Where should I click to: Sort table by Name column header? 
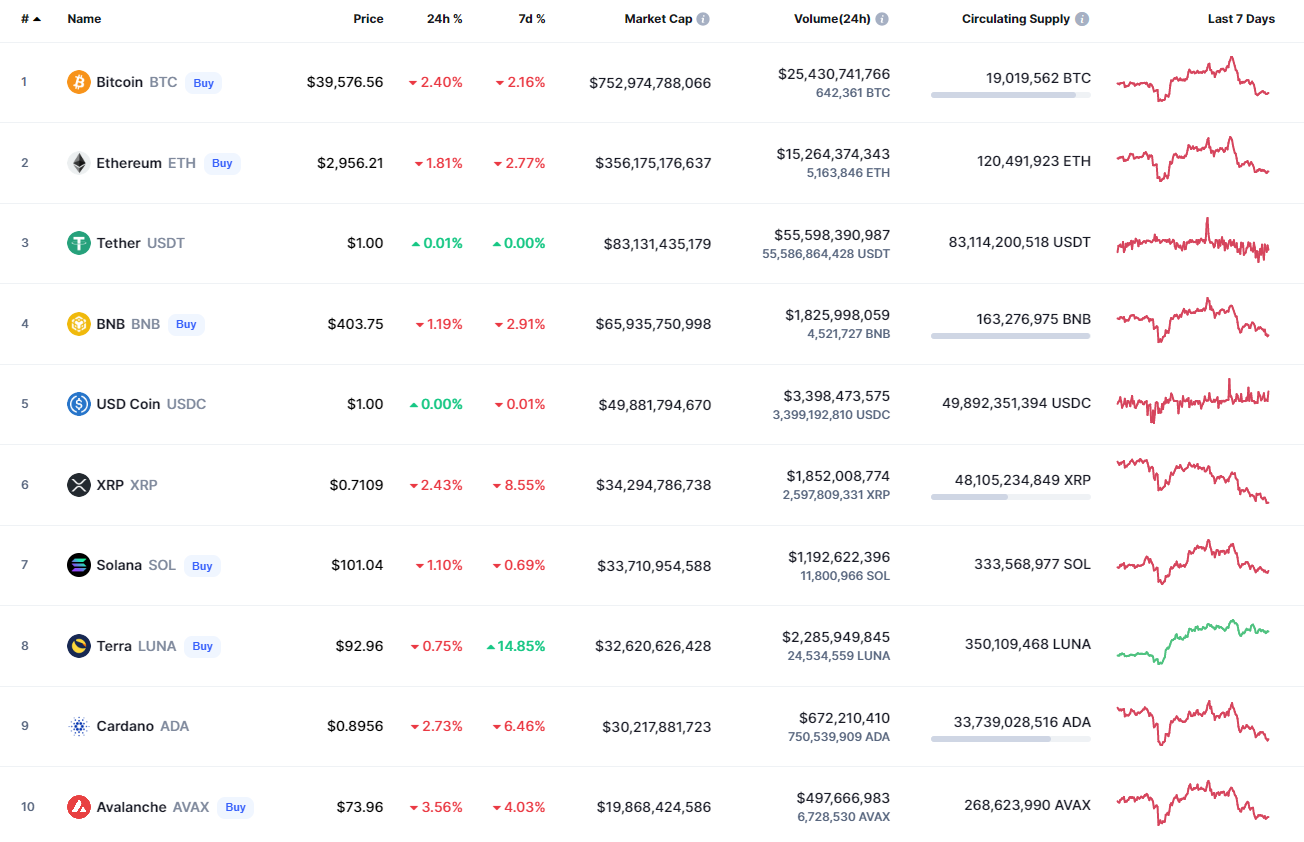coord(84,19)
